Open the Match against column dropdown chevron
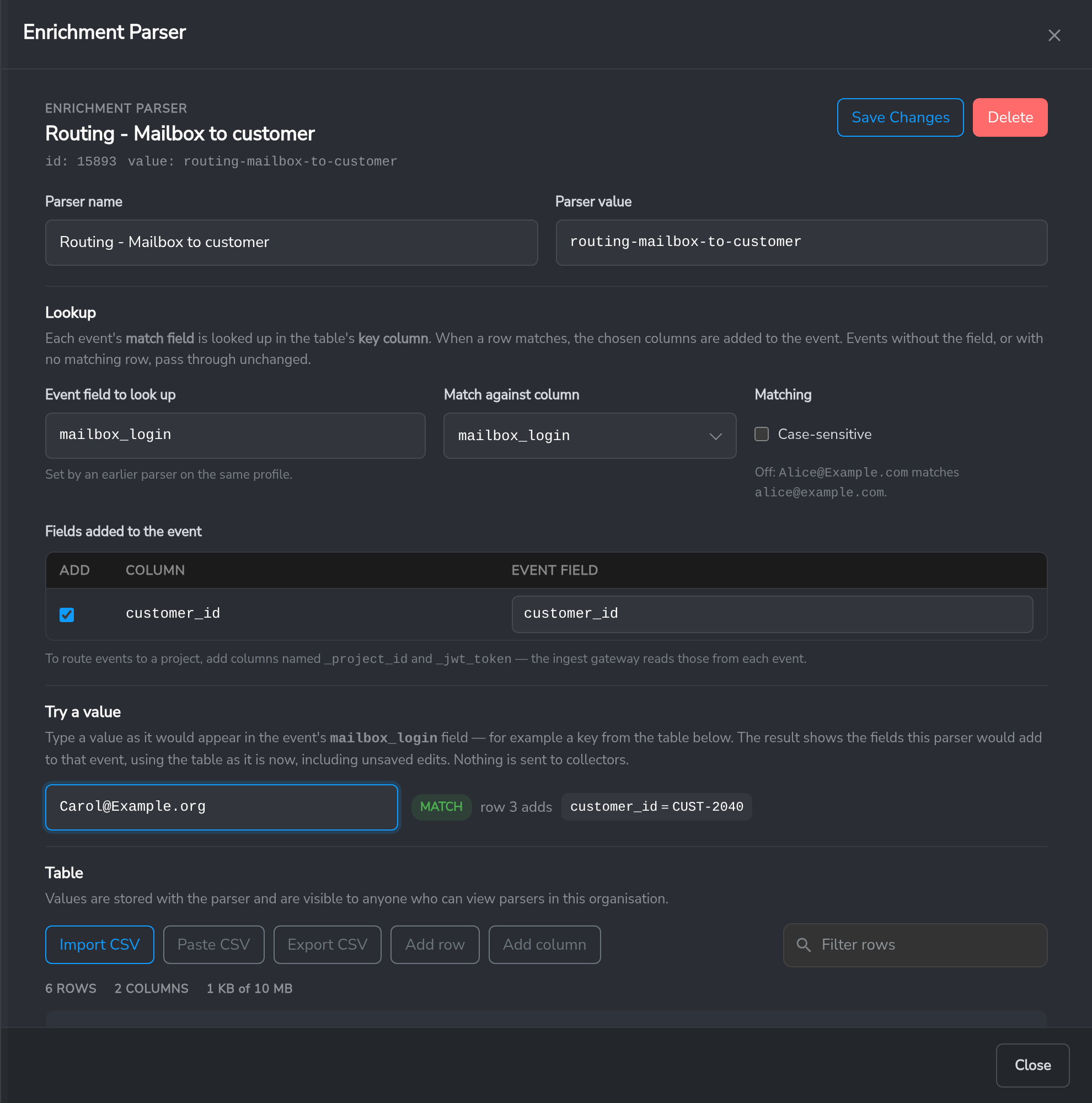 pyautogui.click(x=715, y=436)
